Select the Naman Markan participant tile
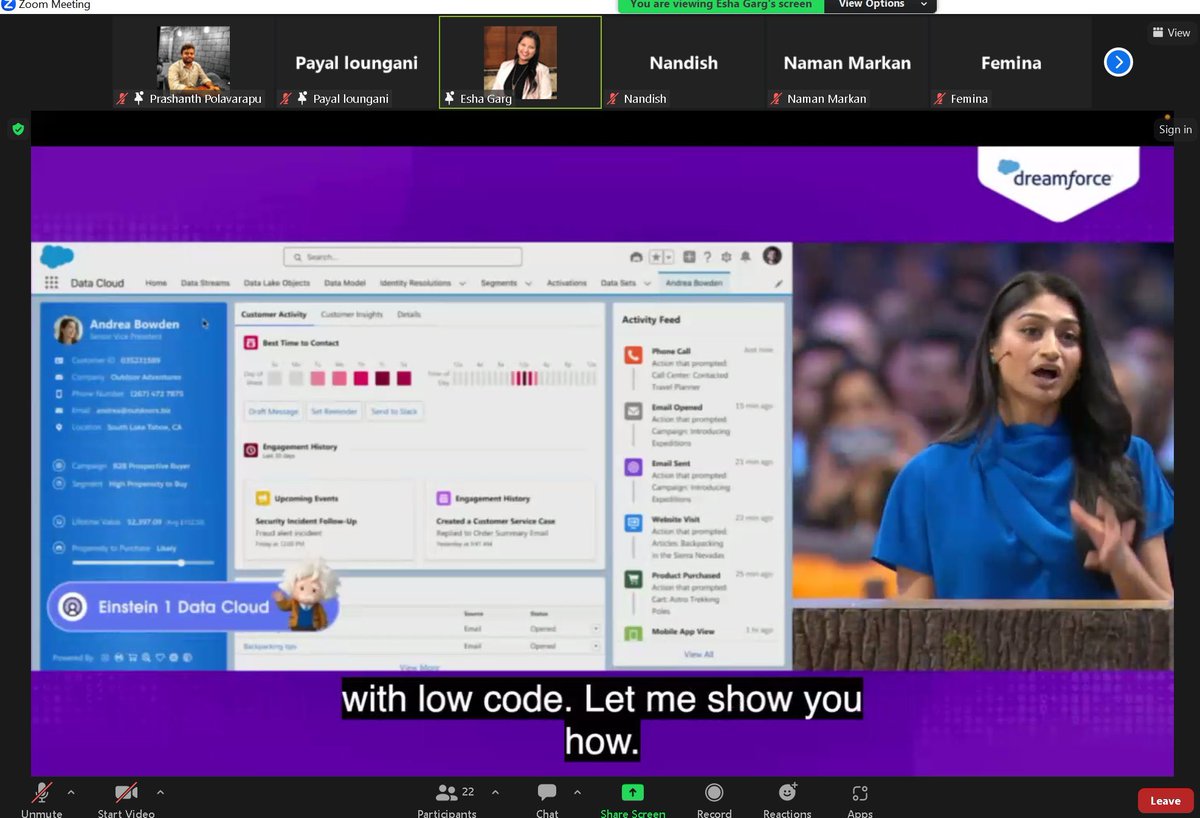The height and width of the screenshot is (818, 1200). click(847, 61)
